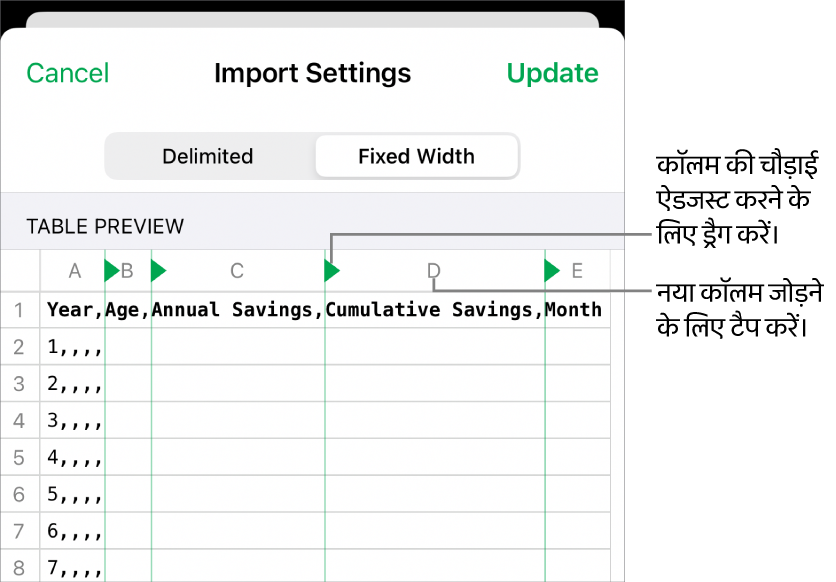Tap the green arrow above Cumulative Savings
836x582 pixels.
pos(330,270)
